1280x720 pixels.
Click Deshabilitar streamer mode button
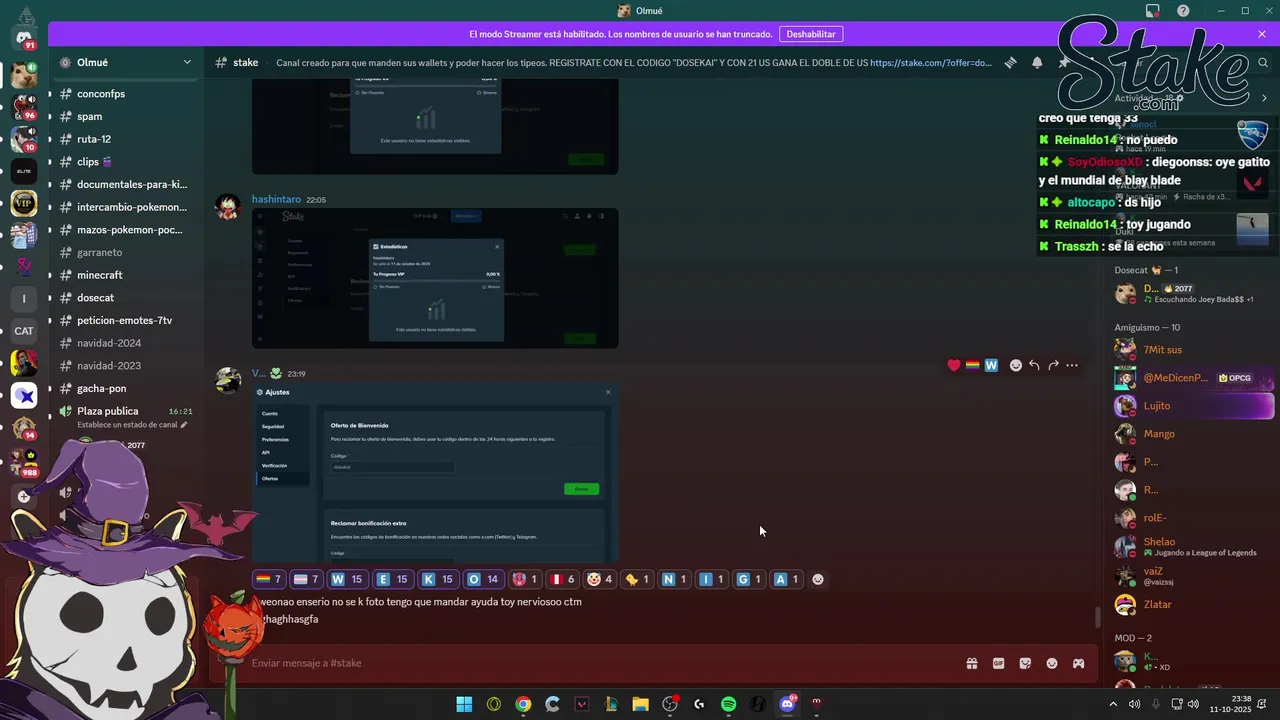(810, 34)
